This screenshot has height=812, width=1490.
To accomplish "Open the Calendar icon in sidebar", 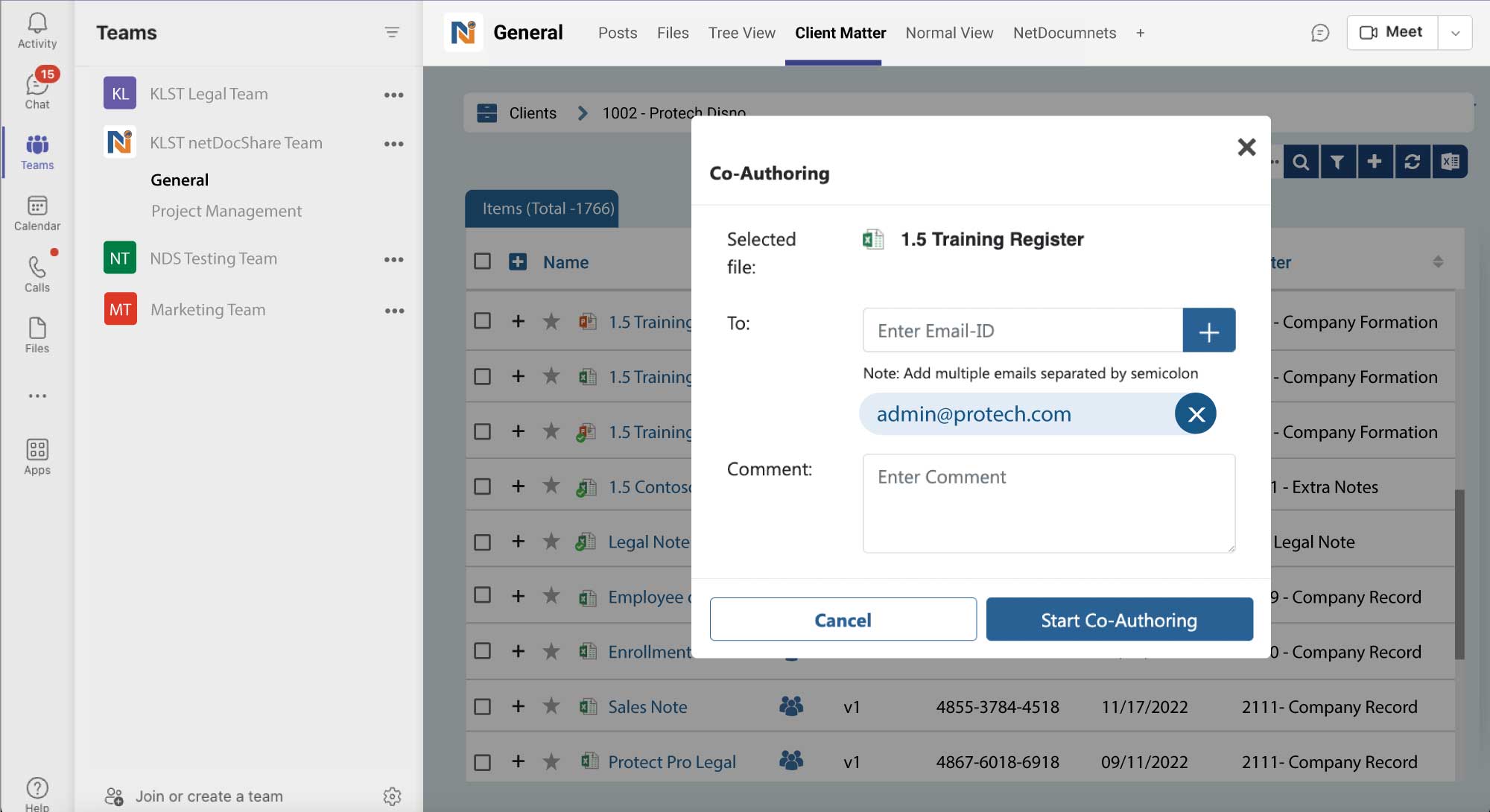I will [x=37, y=214].
